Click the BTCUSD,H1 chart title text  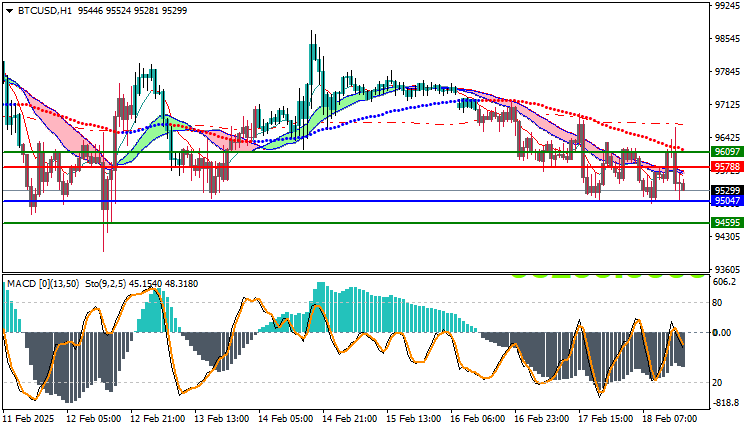[45, 11]
